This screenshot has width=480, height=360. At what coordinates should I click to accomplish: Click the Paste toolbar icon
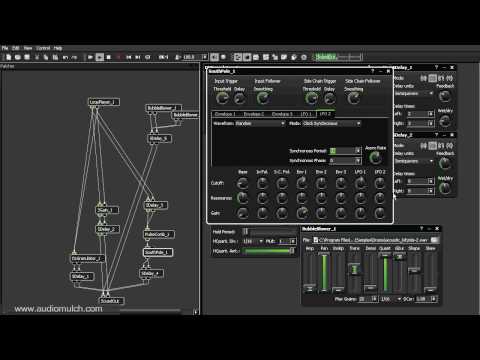[55, 57]
